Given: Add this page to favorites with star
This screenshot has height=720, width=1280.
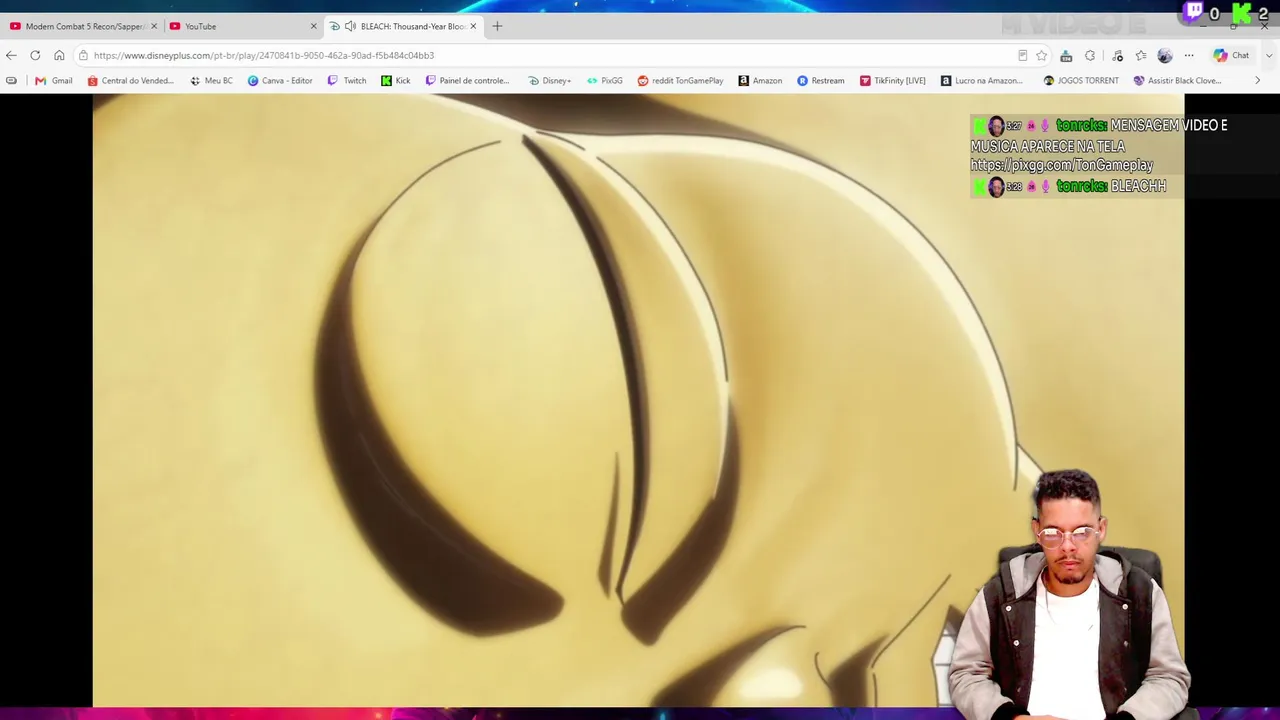Looking at the screenshot, I should point(1041,55).
